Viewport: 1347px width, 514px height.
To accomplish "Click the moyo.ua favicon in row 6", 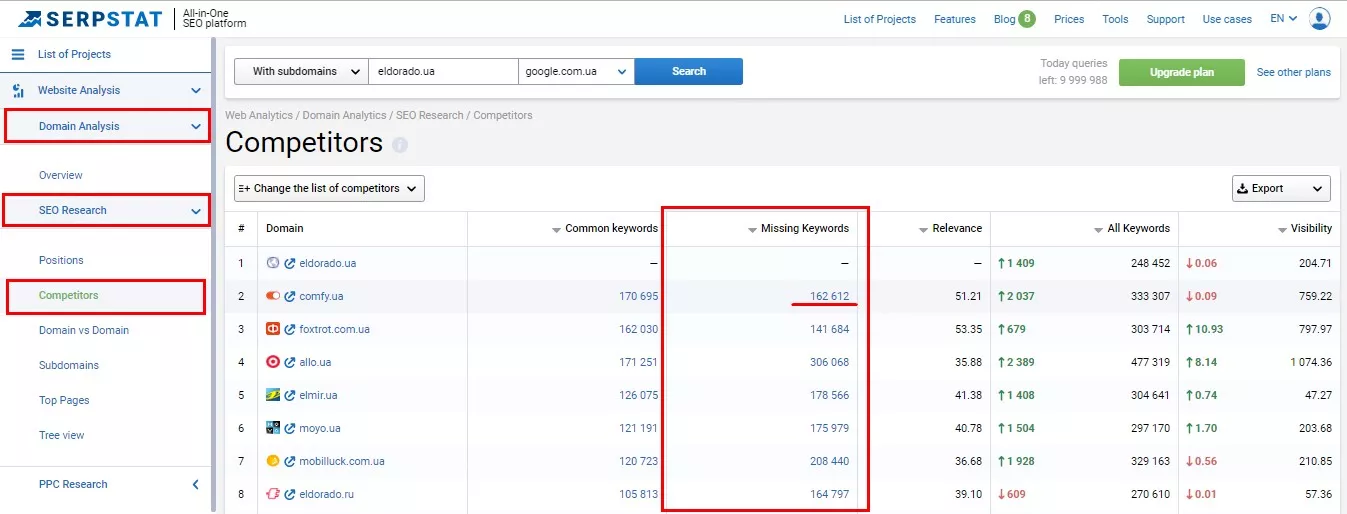I will (273, 428).
